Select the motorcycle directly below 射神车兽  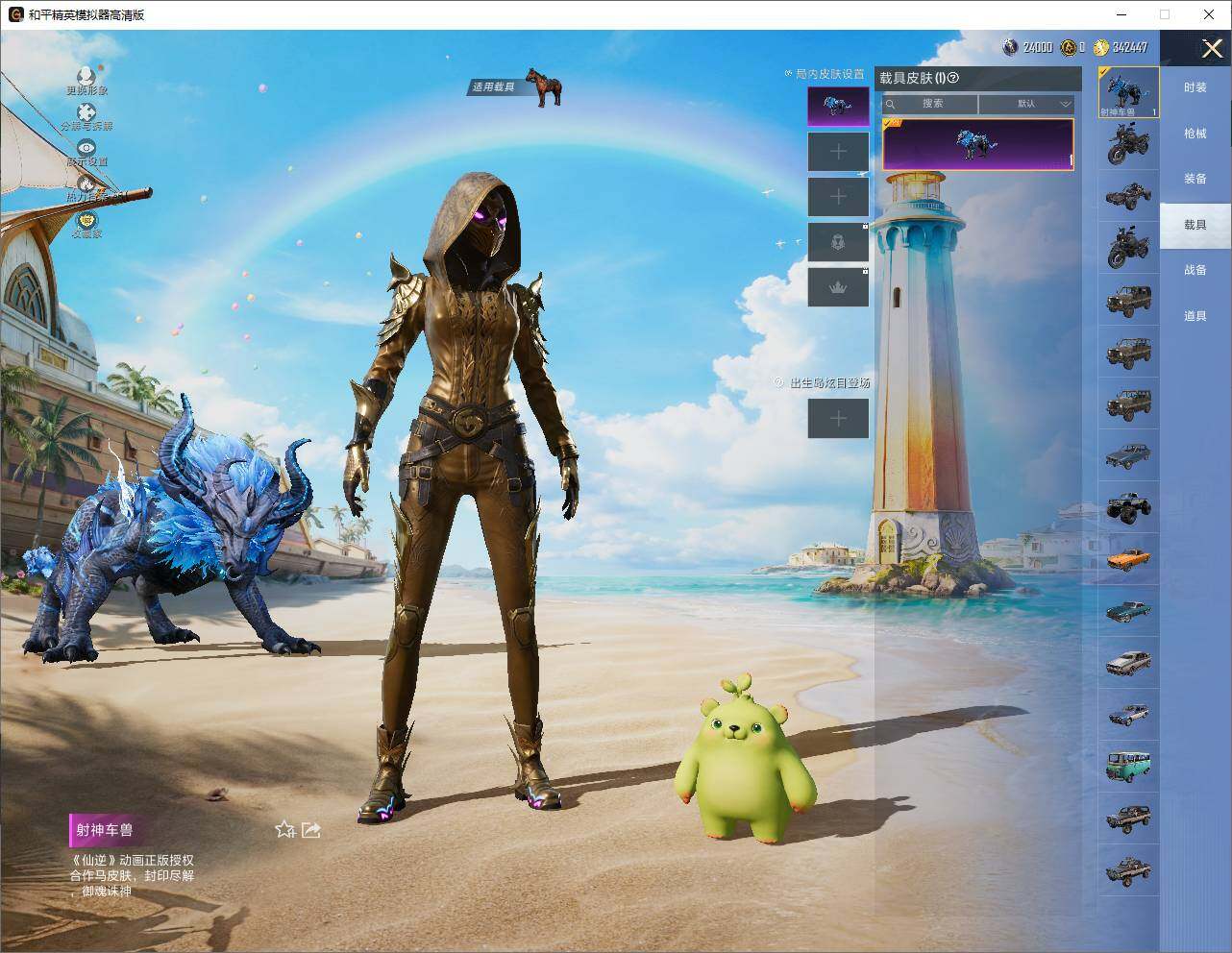click(x=1128, y=145)
